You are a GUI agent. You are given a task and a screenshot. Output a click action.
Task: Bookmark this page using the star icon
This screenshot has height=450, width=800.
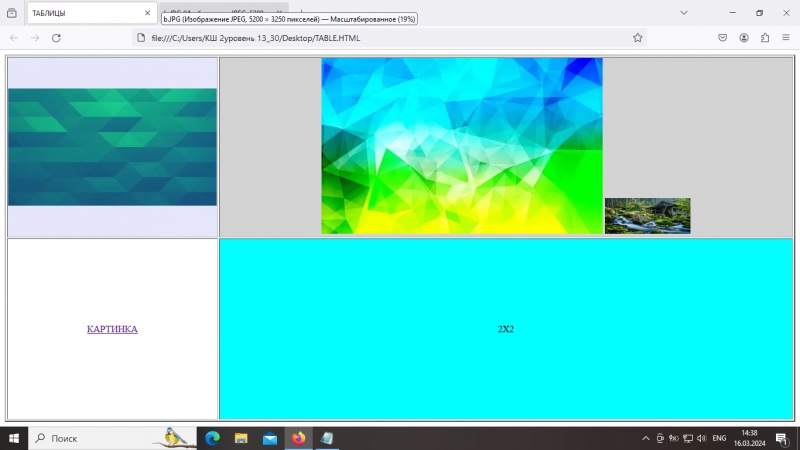point(637,38)
